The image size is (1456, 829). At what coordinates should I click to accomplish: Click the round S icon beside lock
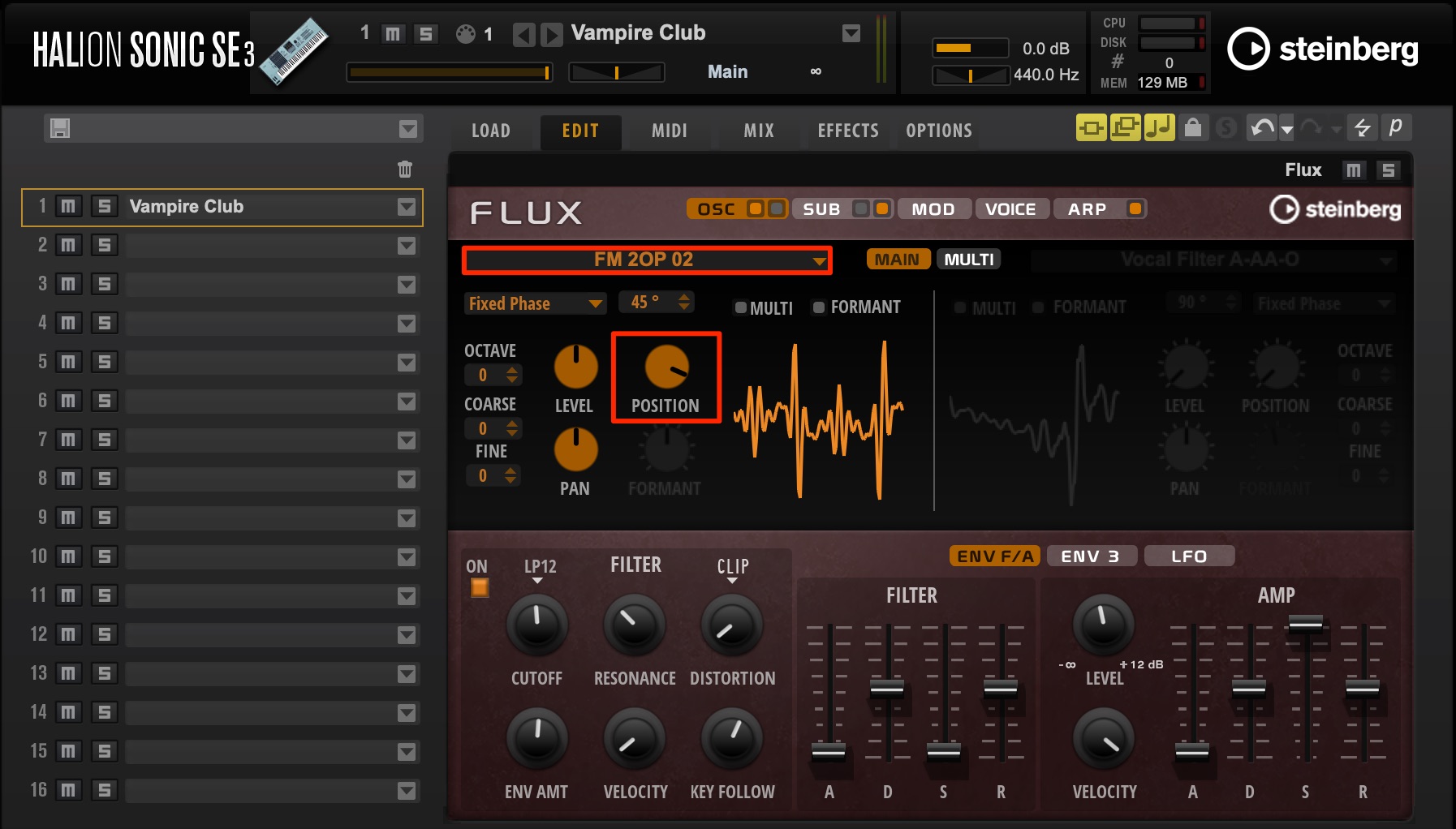1226,127
